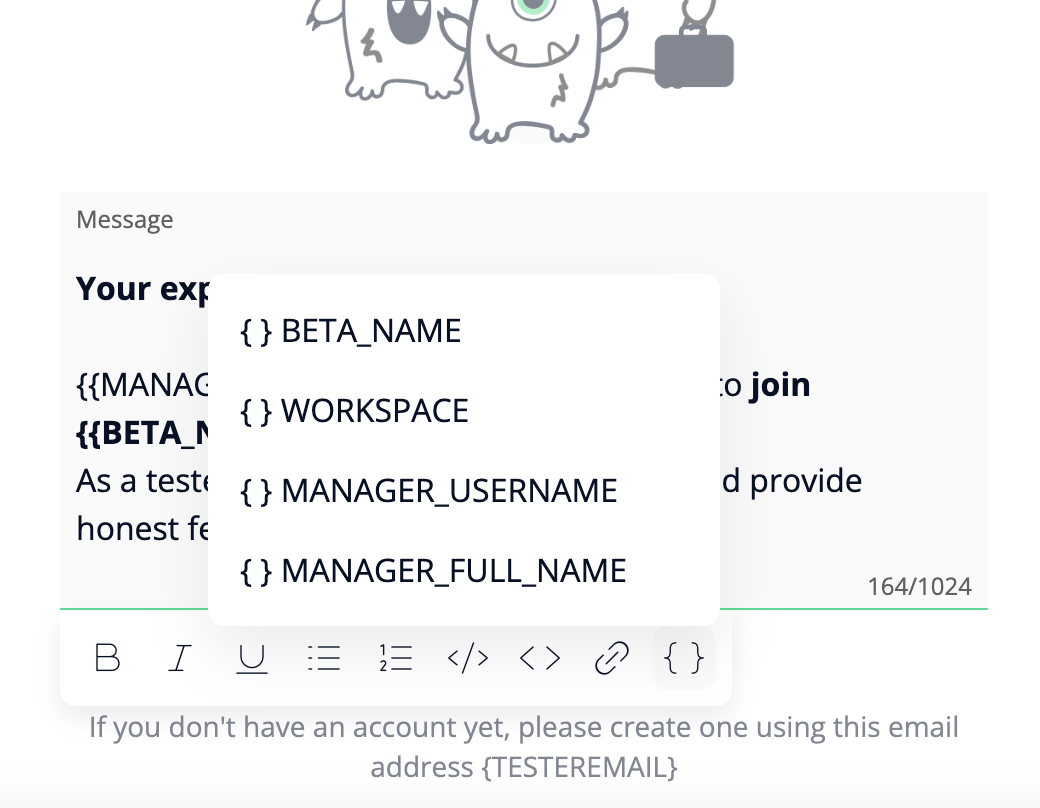Select the MANAGER_USERNAME variable
The image size is (1040, 808).
click(429, 491)
